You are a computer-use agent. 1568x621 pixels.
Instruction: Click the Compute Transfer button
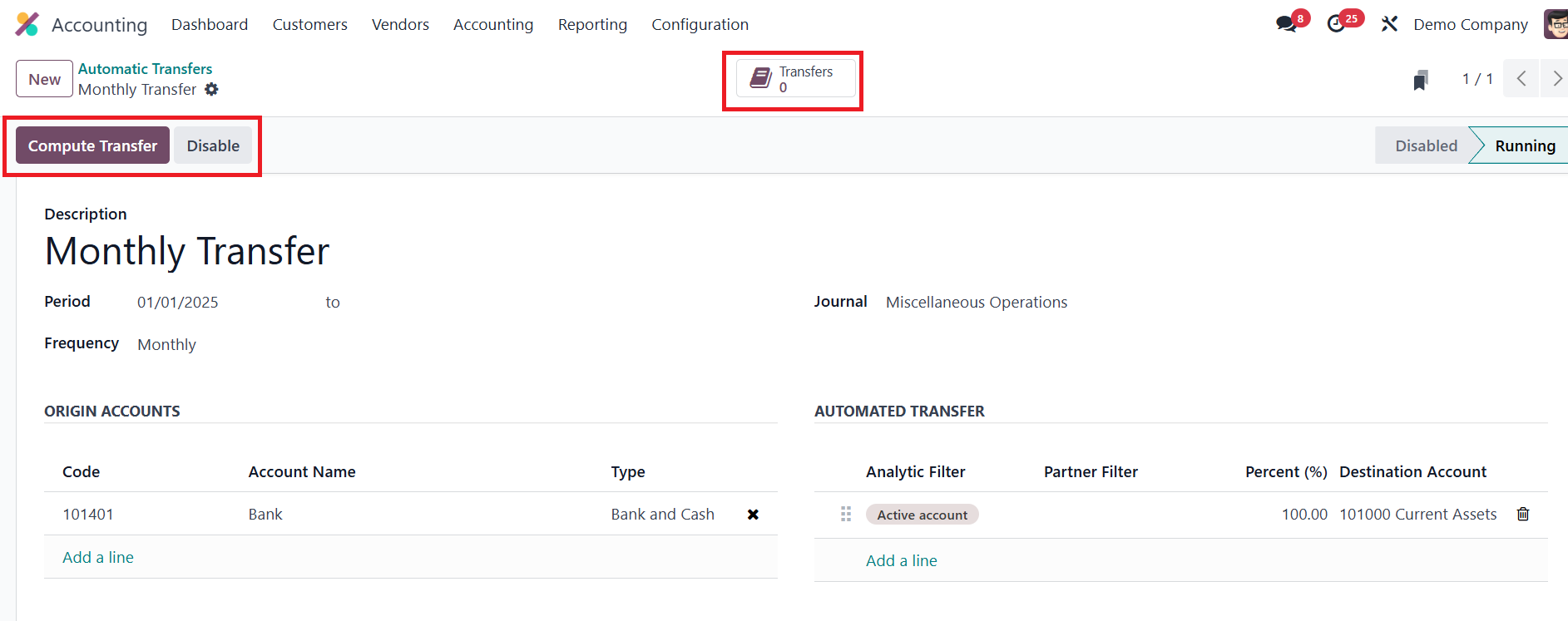click(x=92, y=145)
